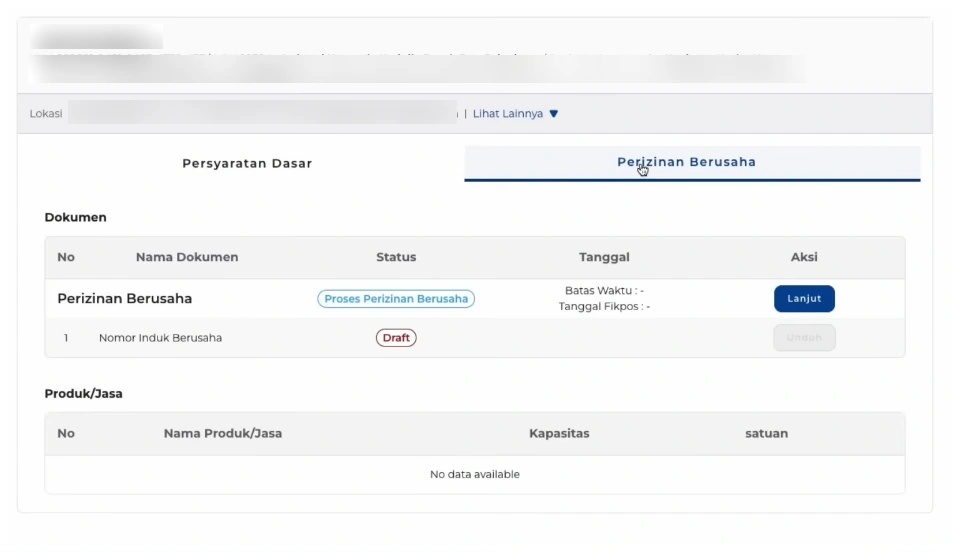Viewport: 961px width, 552px height.
Task: Expand the Lihat Lainnya location dropdown
Action: (515, 114)
